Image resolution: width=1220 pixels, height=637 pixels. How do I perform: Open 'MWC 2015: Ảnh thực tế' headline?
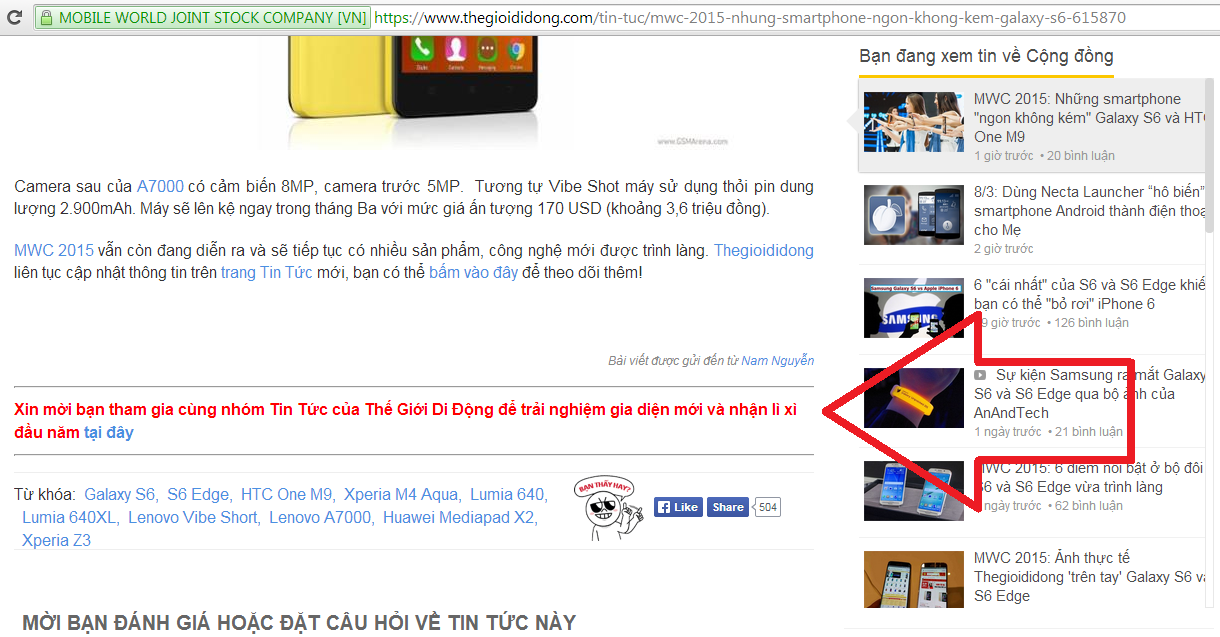(x=1089, y=577)
